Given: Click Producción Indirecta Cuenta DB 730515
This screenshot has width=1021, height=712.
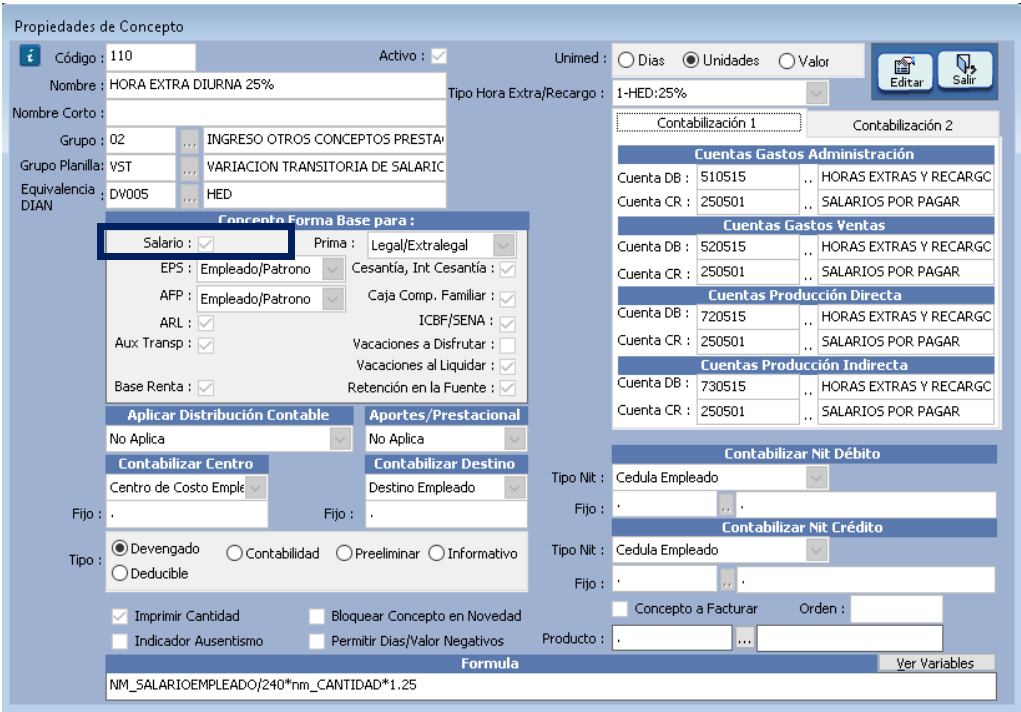Looking at the screenshot, I should tap(748, 386).
